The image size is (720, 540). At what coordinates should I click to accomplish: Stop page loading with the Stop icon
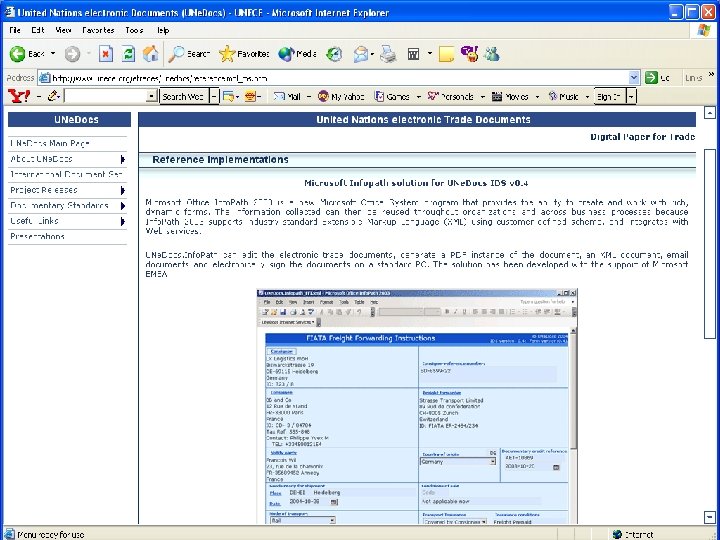pos(106,54)
